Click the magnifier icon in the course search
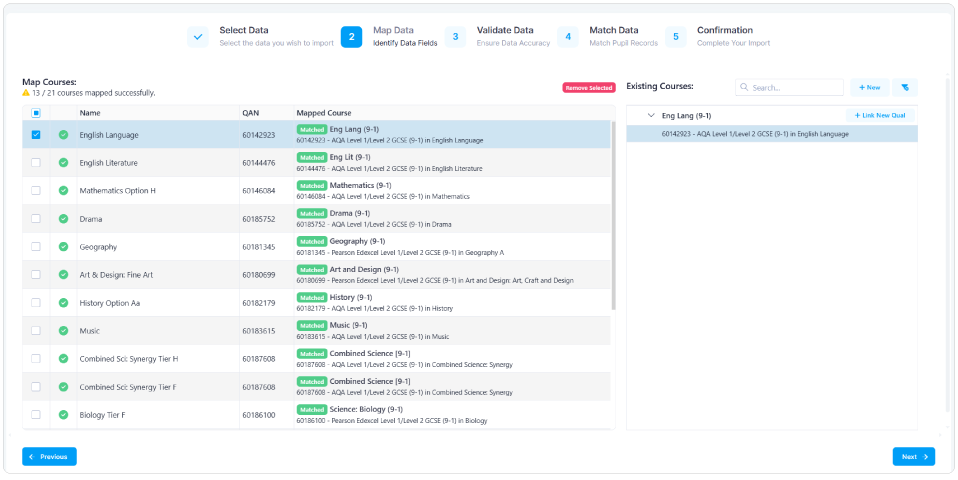This screenshot has width=958, height=480. coord(745,88)
